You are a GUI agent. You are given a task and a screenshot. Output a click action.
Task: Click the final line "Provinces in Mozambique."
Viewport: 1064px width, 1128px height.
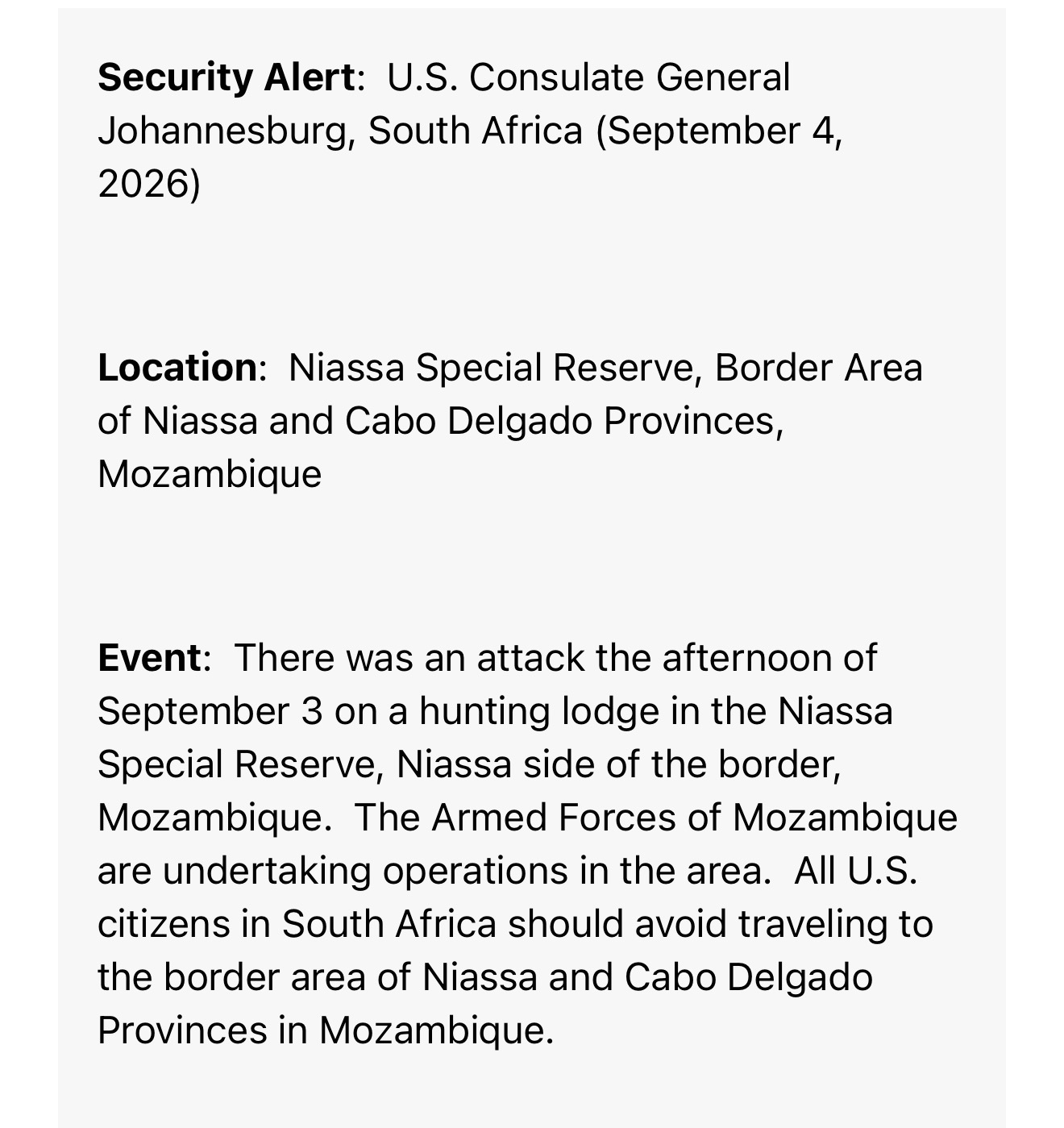click(326, 1030)
